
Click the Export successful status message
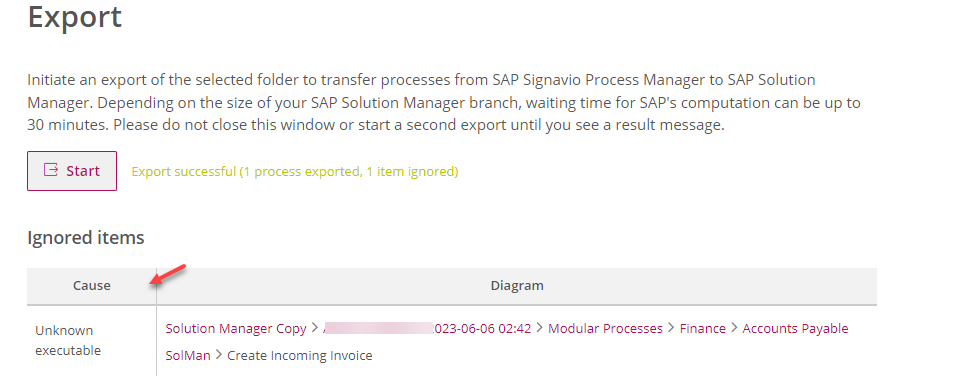point(295,172)
